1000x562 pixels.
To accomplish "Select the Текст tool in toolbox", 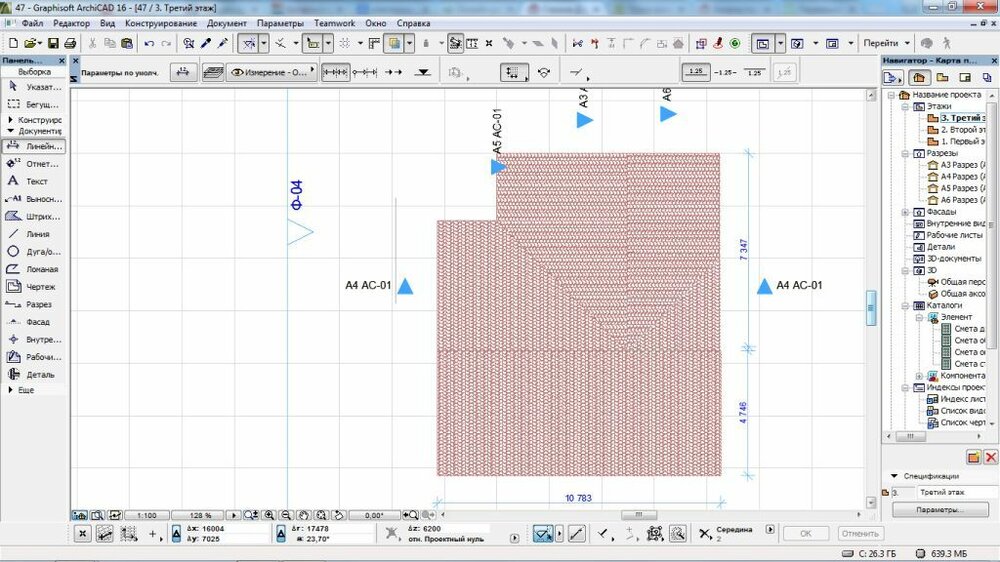I will point(35,181).
